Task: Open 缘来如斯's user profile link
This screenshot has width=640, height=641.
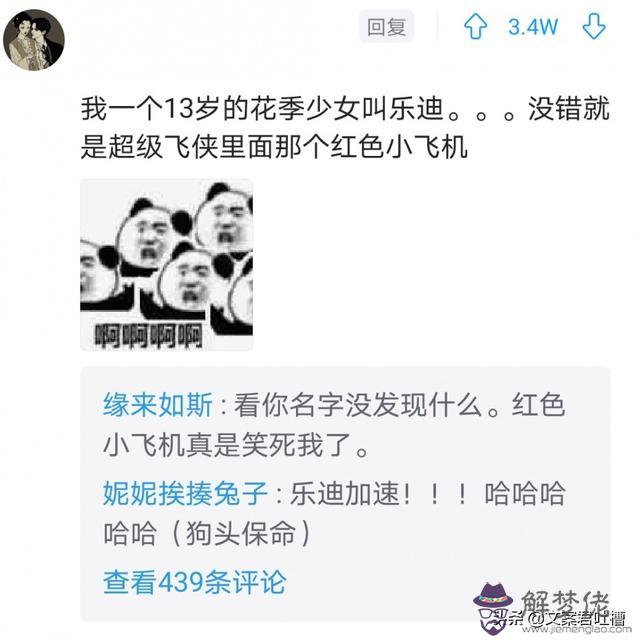Action: tap(157, 405)
